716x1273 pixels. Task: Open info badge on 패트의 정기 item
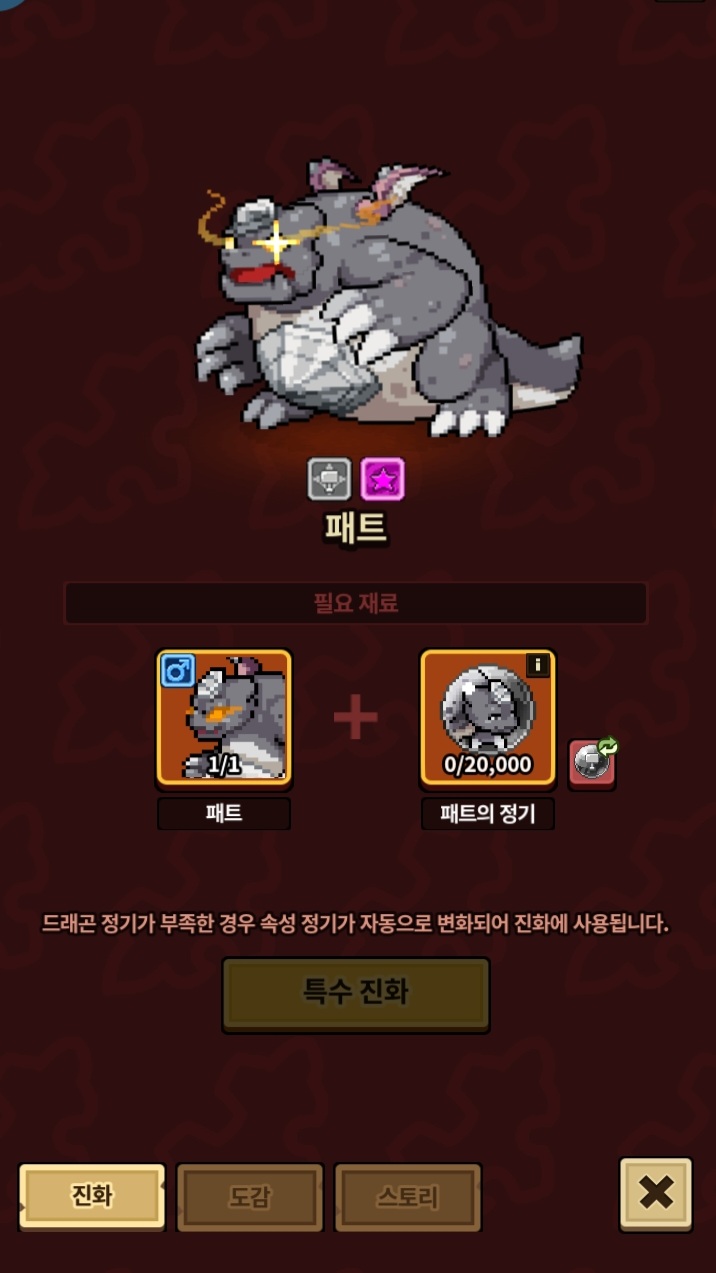pos(538,665)
